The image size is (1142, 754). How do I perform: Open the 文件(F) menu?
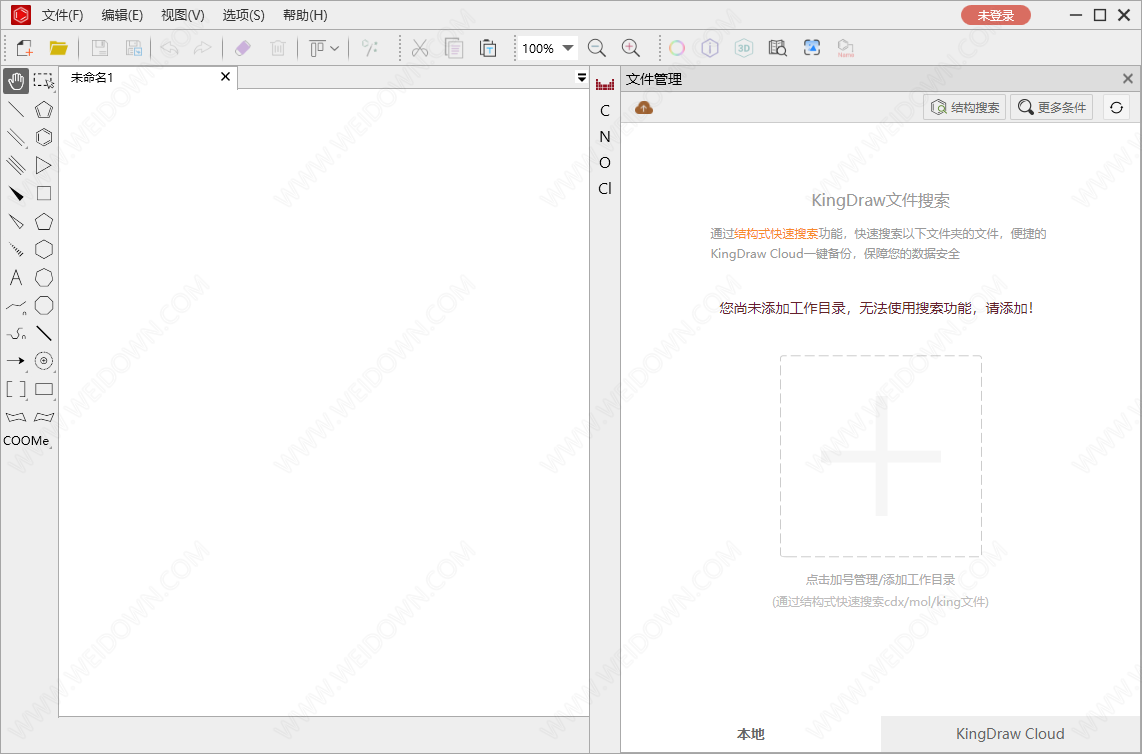tap(63, 15)
